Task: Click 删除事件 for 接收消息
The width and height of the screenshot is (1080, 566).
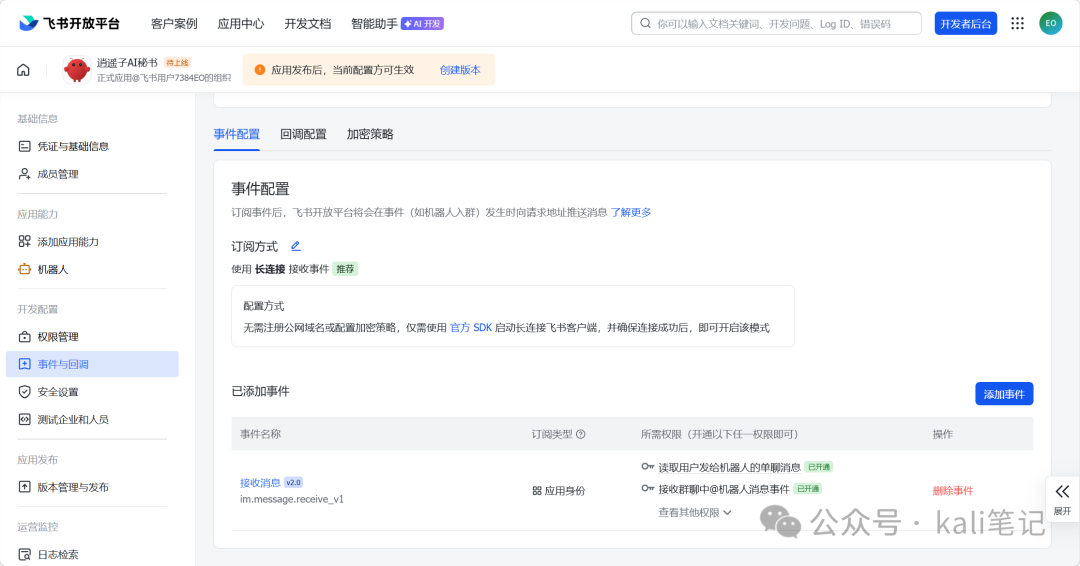Action: (x=953, y=491)
